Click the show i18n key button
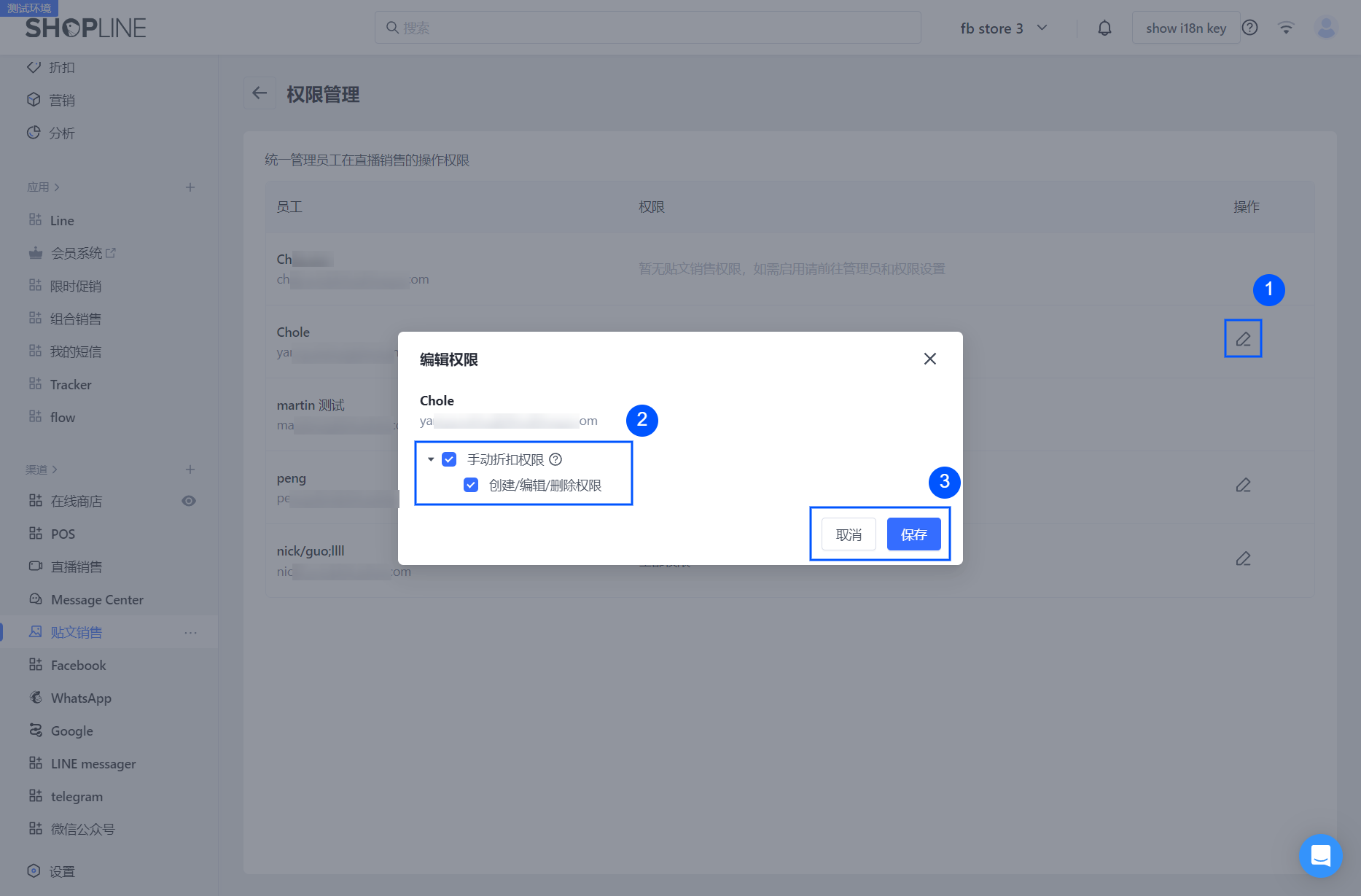This screenshot has width=1361, height=896. [x=1185, y=28]
